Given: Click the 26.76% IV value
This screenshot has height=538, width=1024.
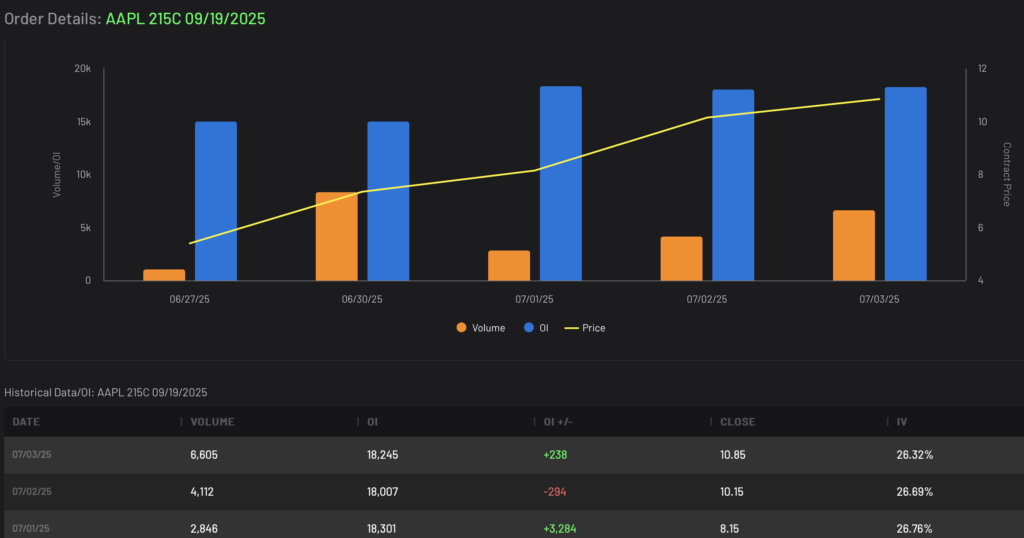Looking at the screenshot, I should [x=914, y=528].
